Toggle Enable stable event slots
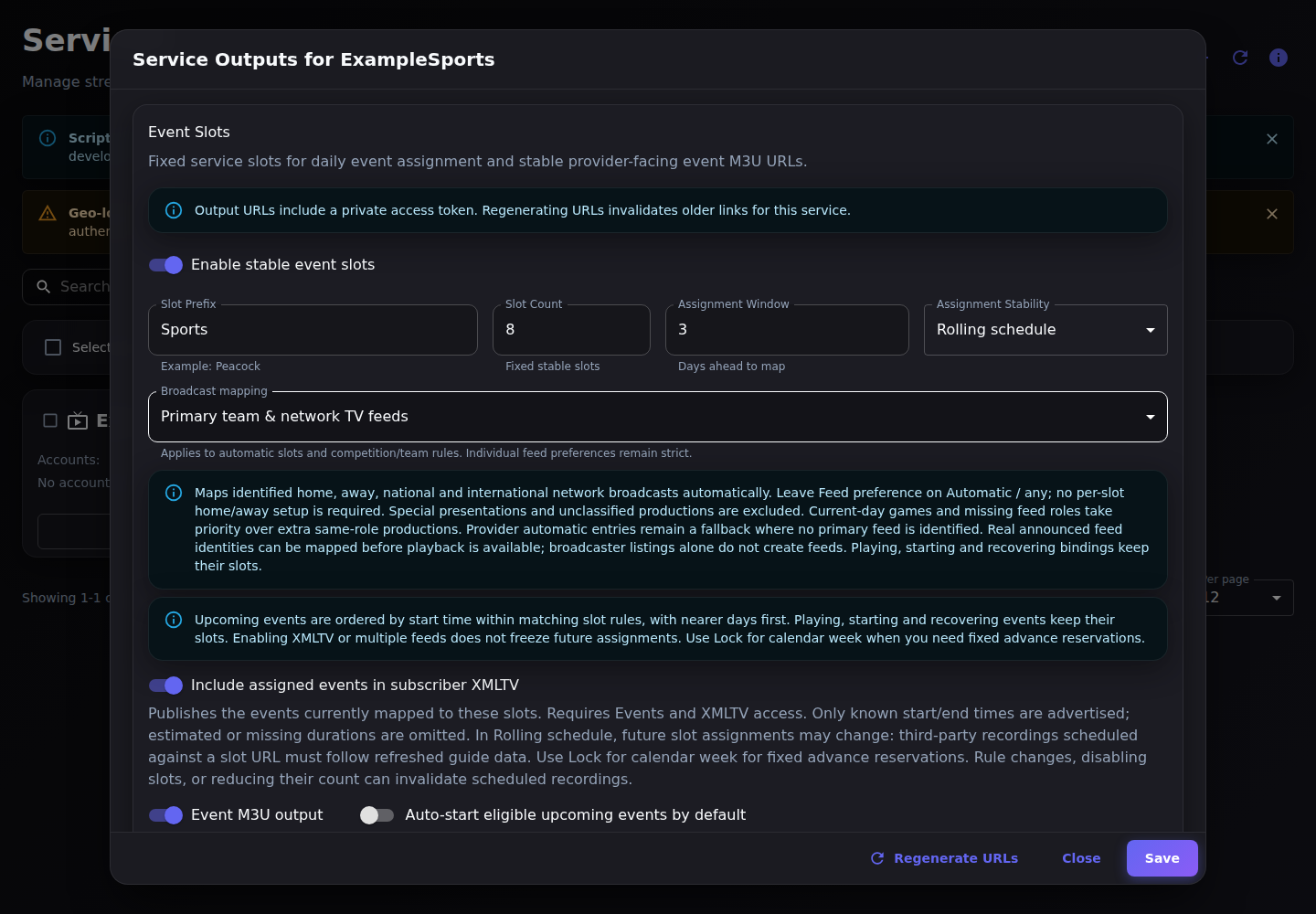 (166, 265)
